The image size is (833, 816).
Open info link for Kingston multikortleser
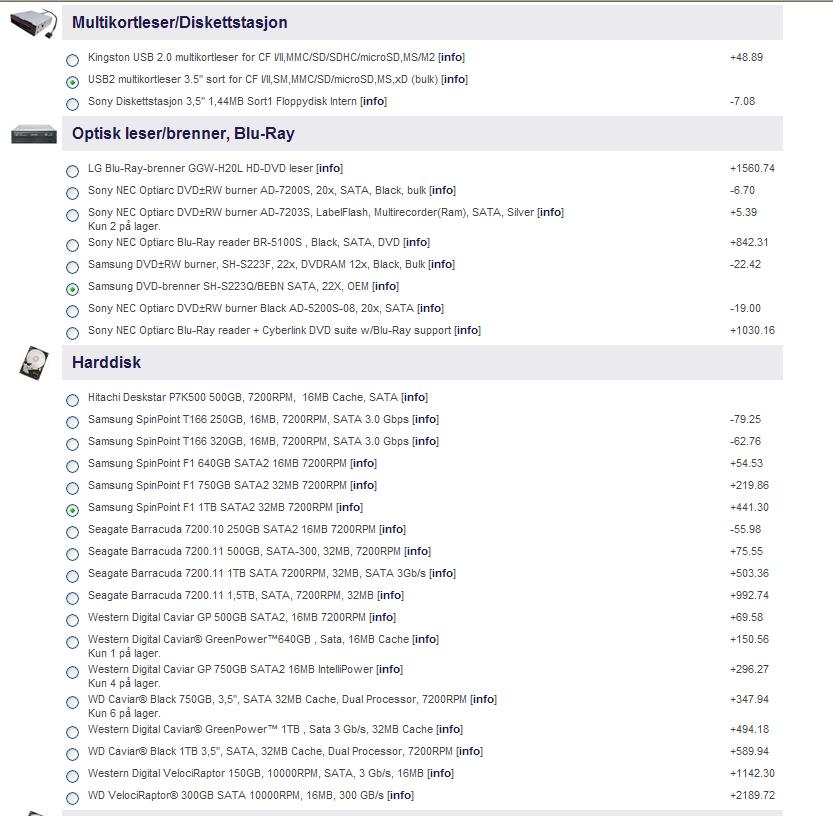coord(452,57)
